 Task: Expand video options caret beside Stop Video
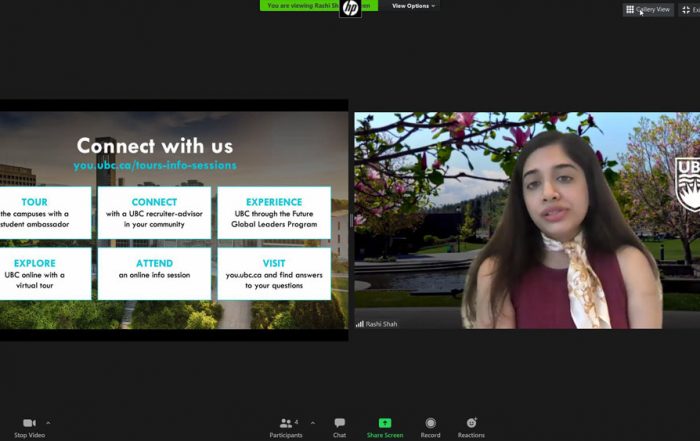(x=48, y=423)
